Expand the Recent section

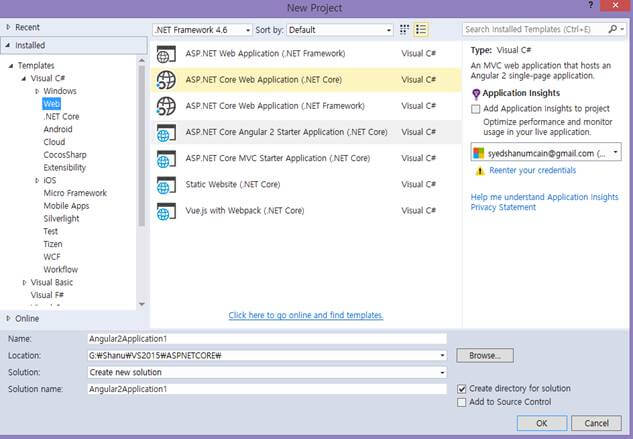click(x=8, y=27)
